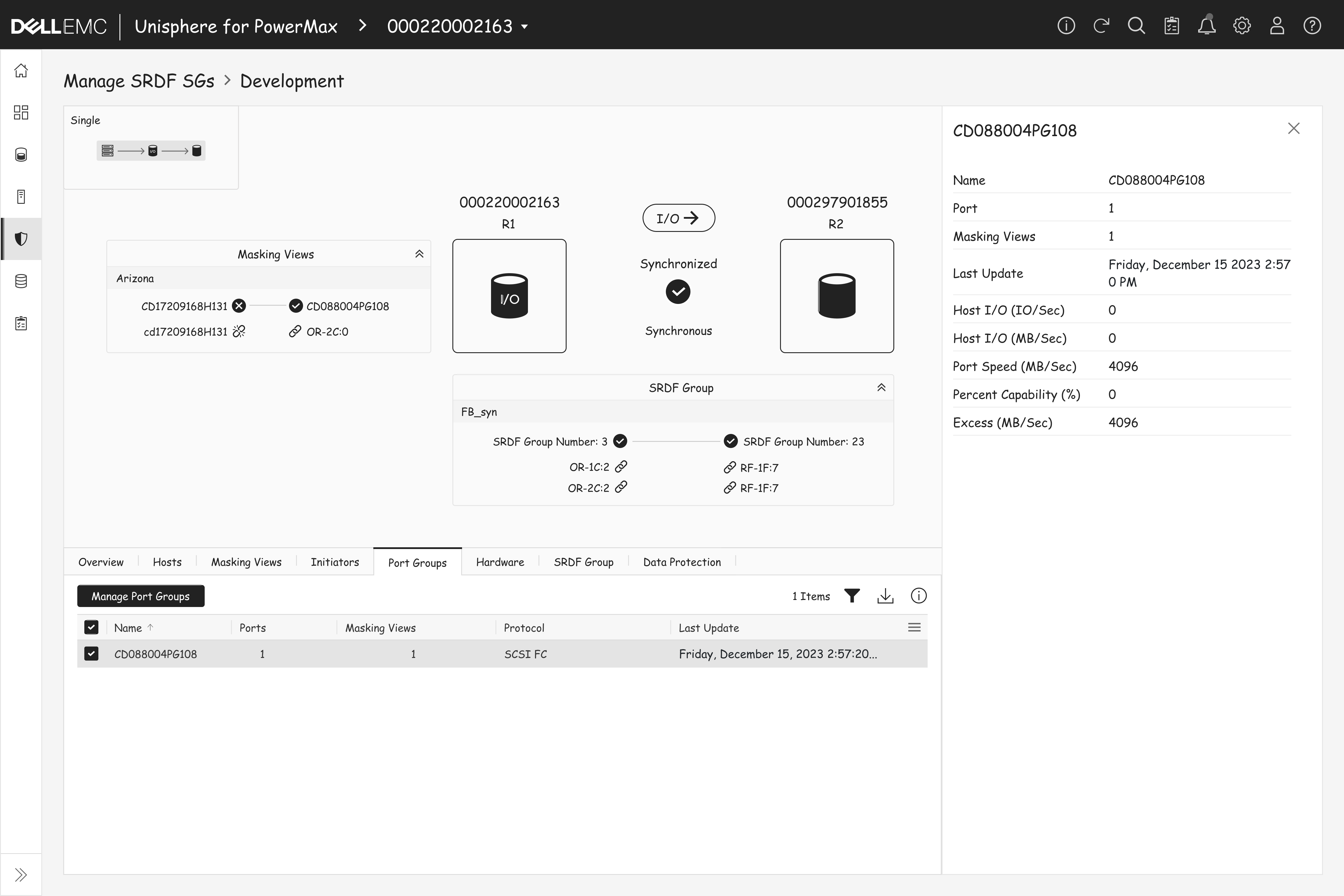This screenshot has width=1344, height=896.
Task: Toggle the select-all checkbox in the table header
Action: click(91, 627)
